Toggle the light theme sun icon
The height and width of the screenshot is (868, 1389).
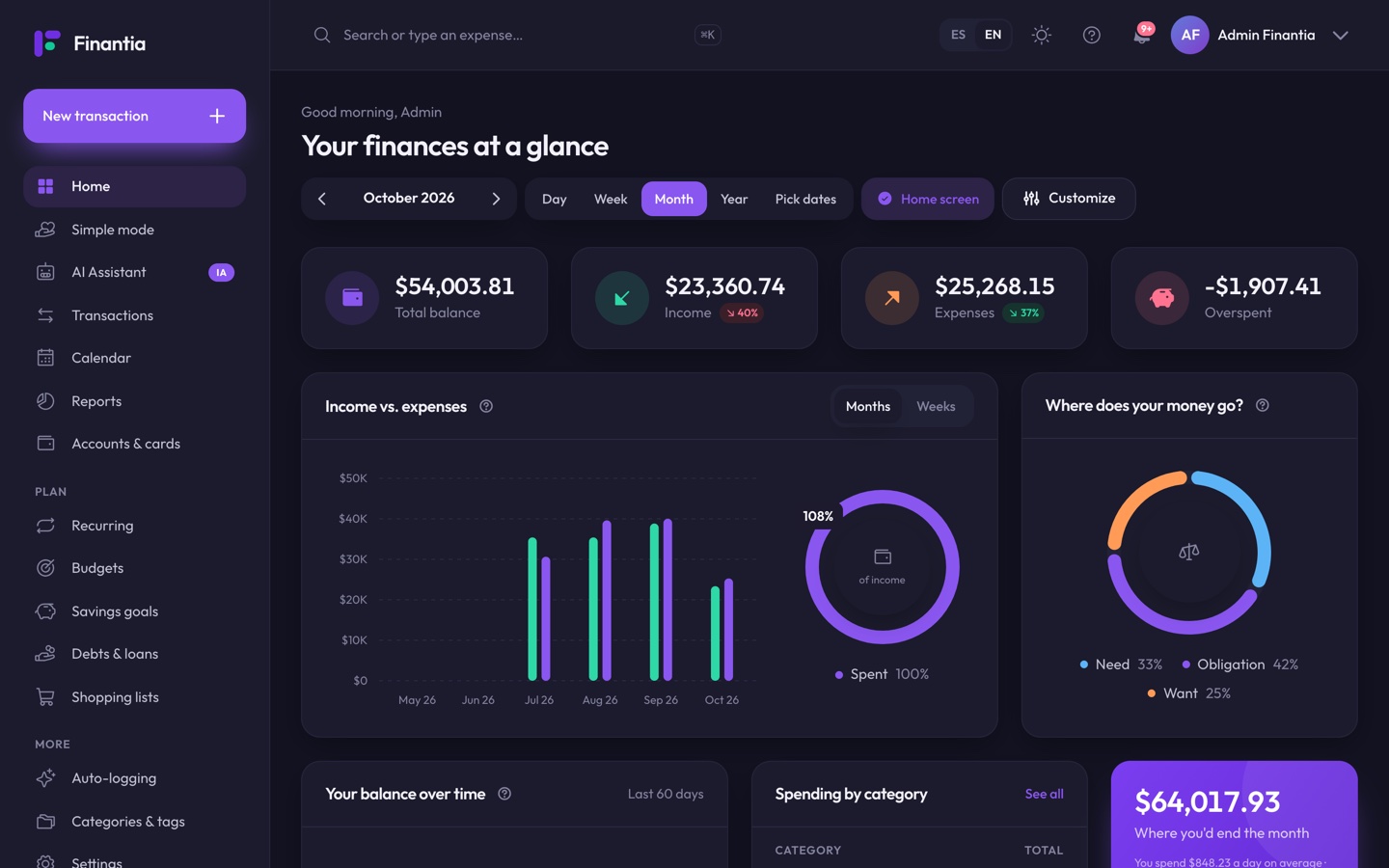click(x=1041, y=35)
